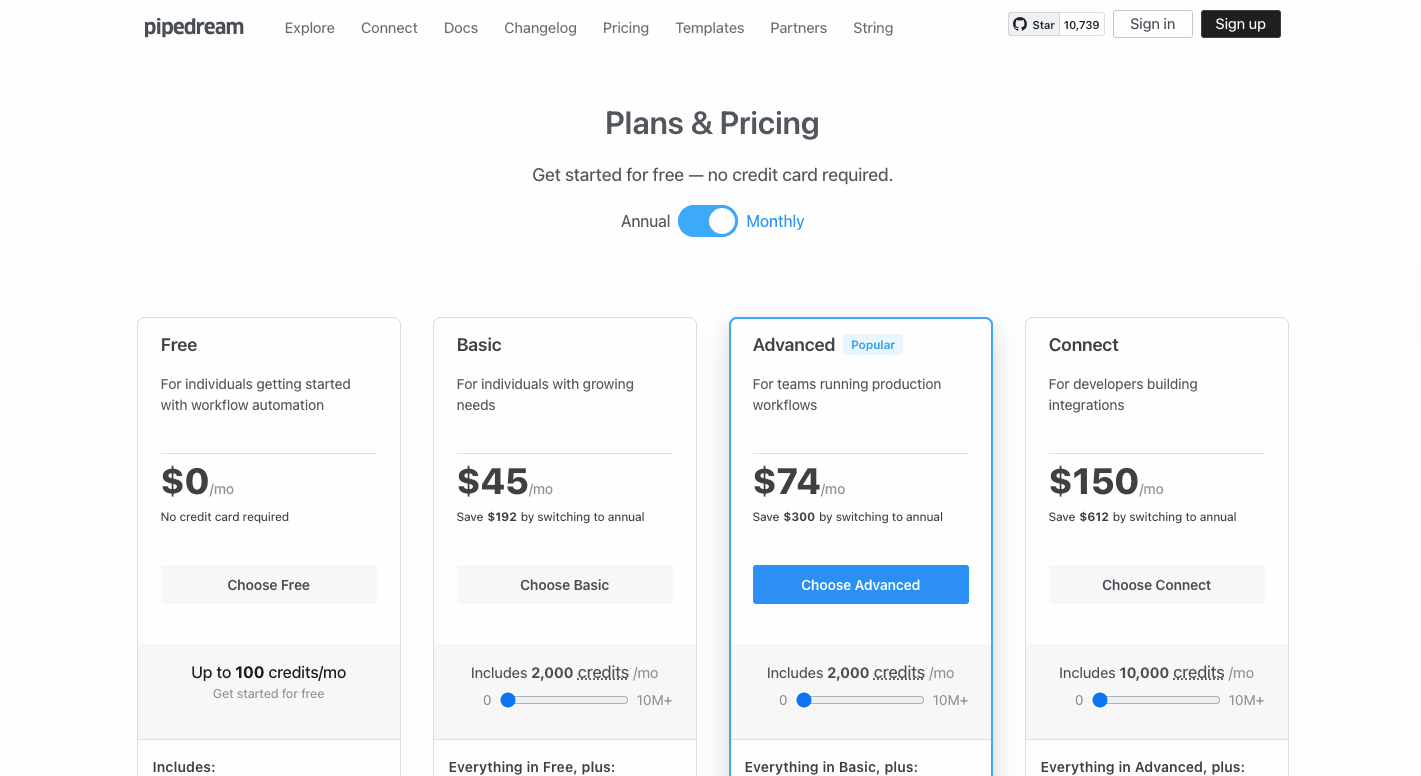Select Choose Advanced

tap(860, 584)
